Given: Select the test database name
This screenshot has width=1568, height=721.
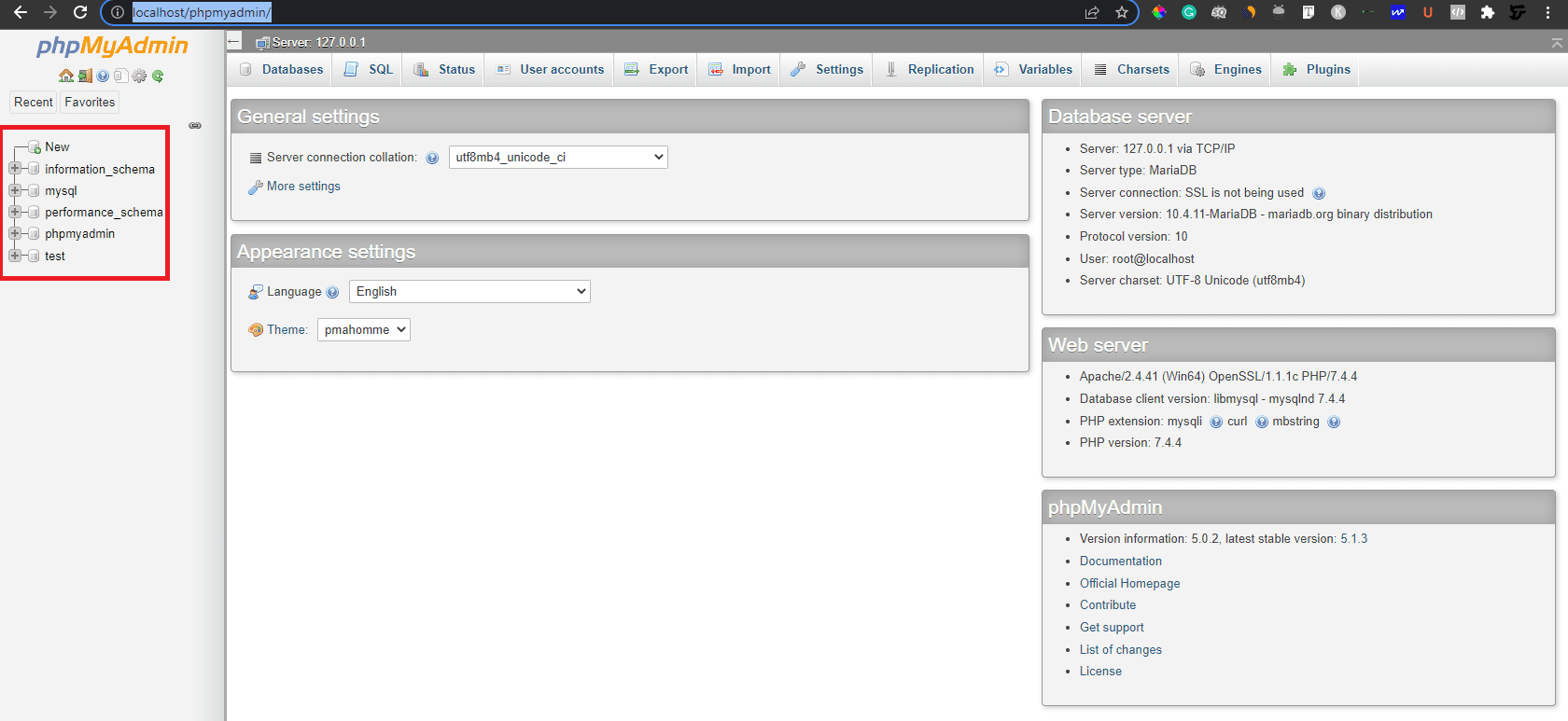Looking at the screenshot, I should pyautogui.click(x=55, y=257).
